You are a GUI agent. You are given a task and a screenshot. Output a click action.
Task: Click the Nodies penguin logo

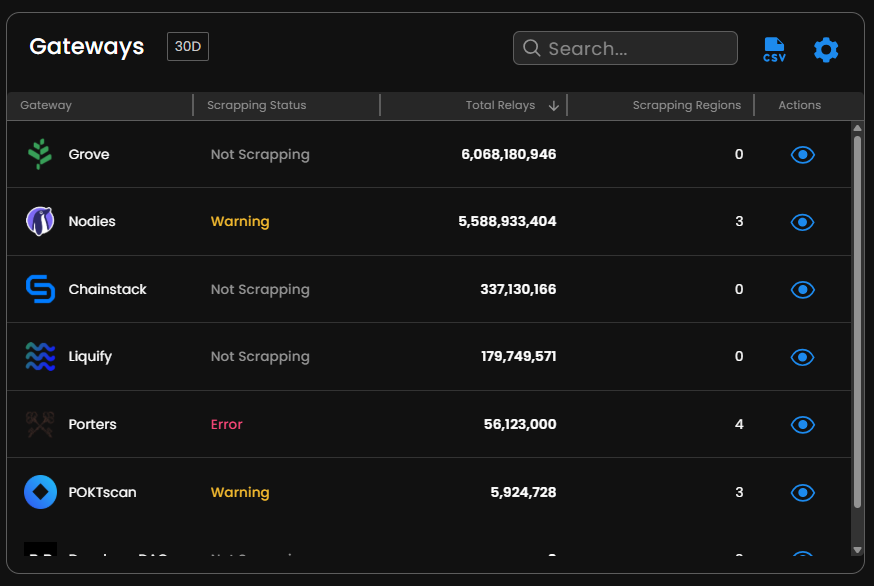pos(40,221)
